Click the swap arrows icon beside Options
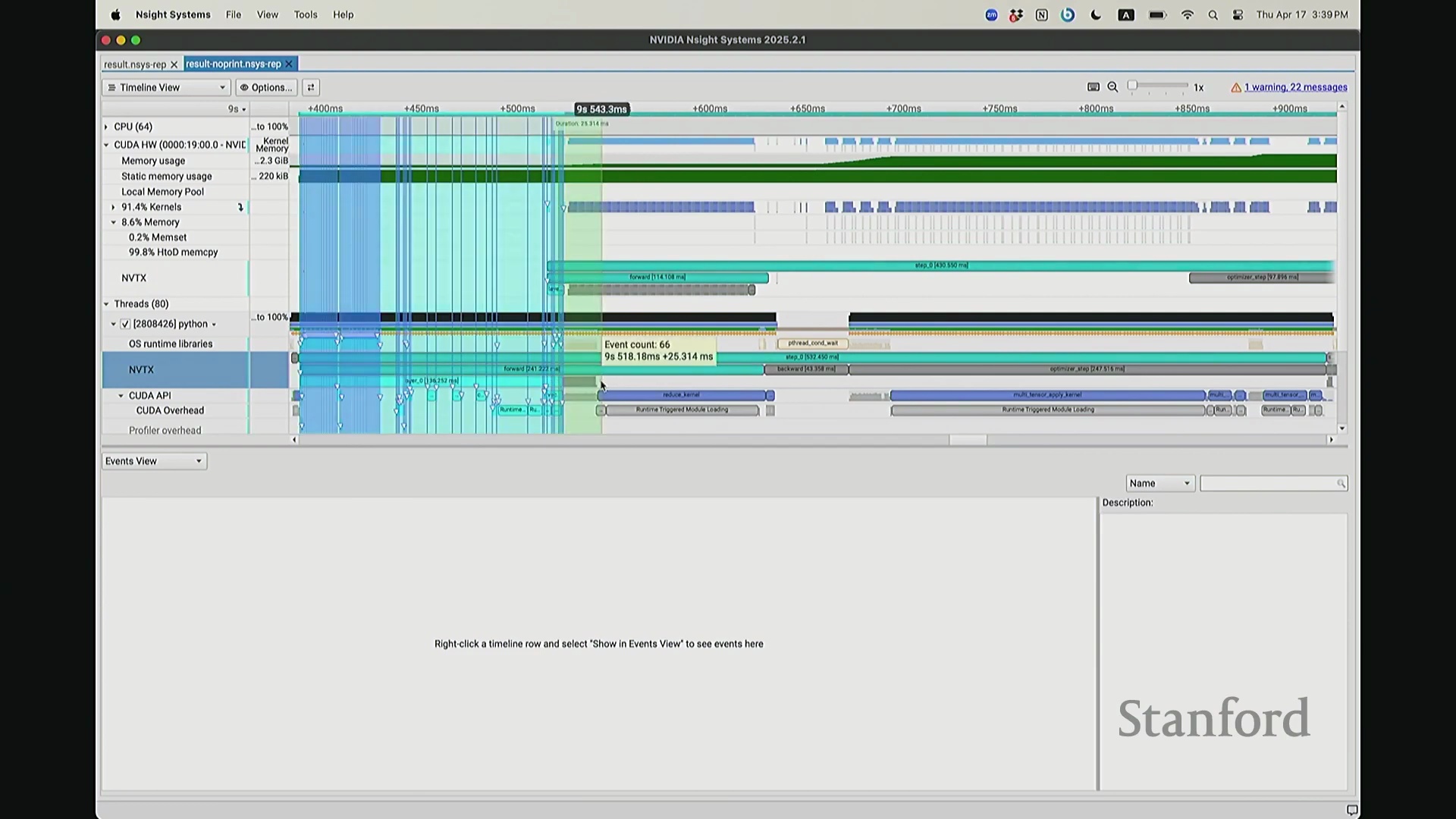The height and width of the screenshot is (819, 1456). pyautogui.click(x=311, y=87)
